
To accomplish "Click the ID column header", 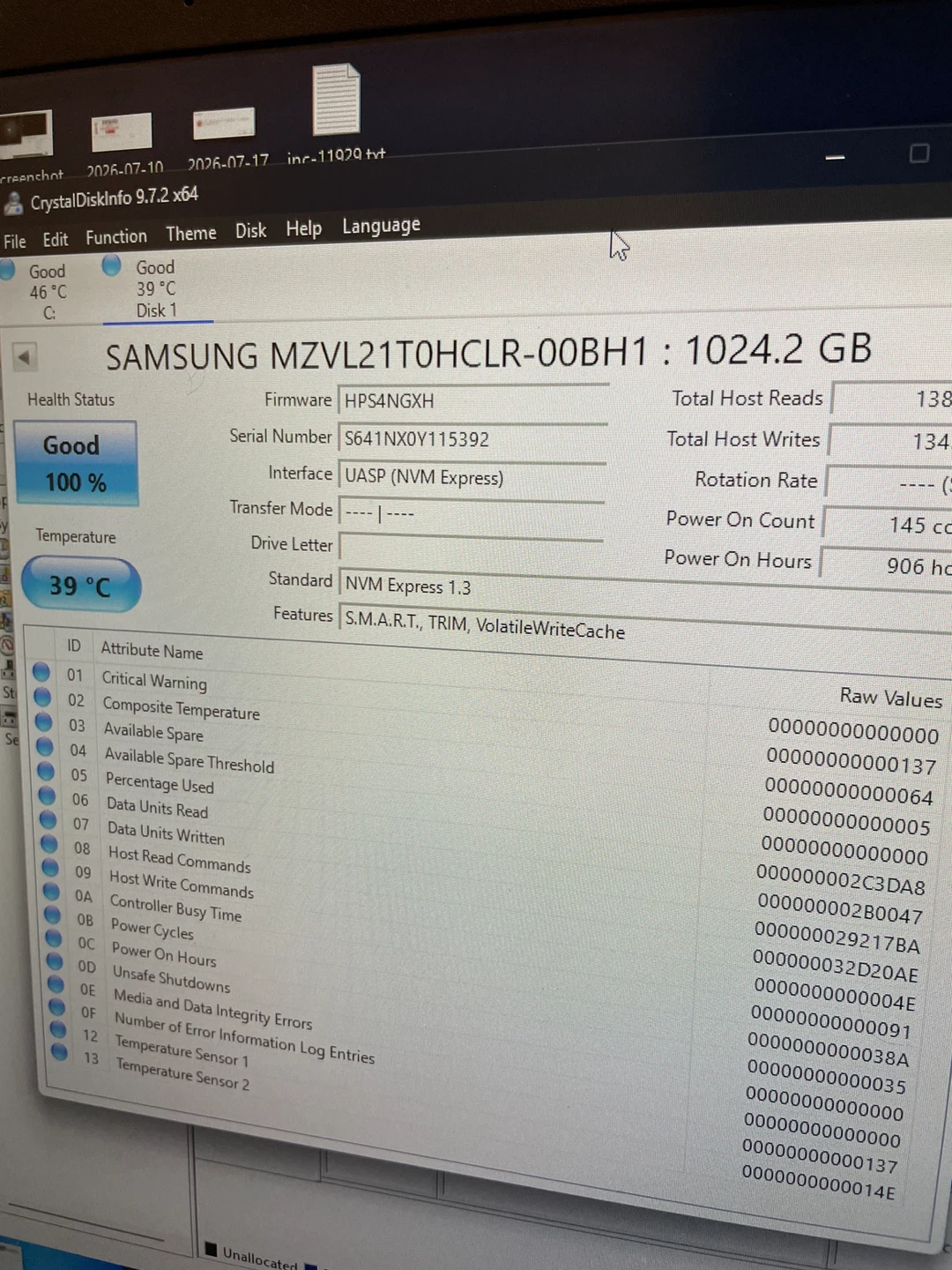I will tap(74, 646).
